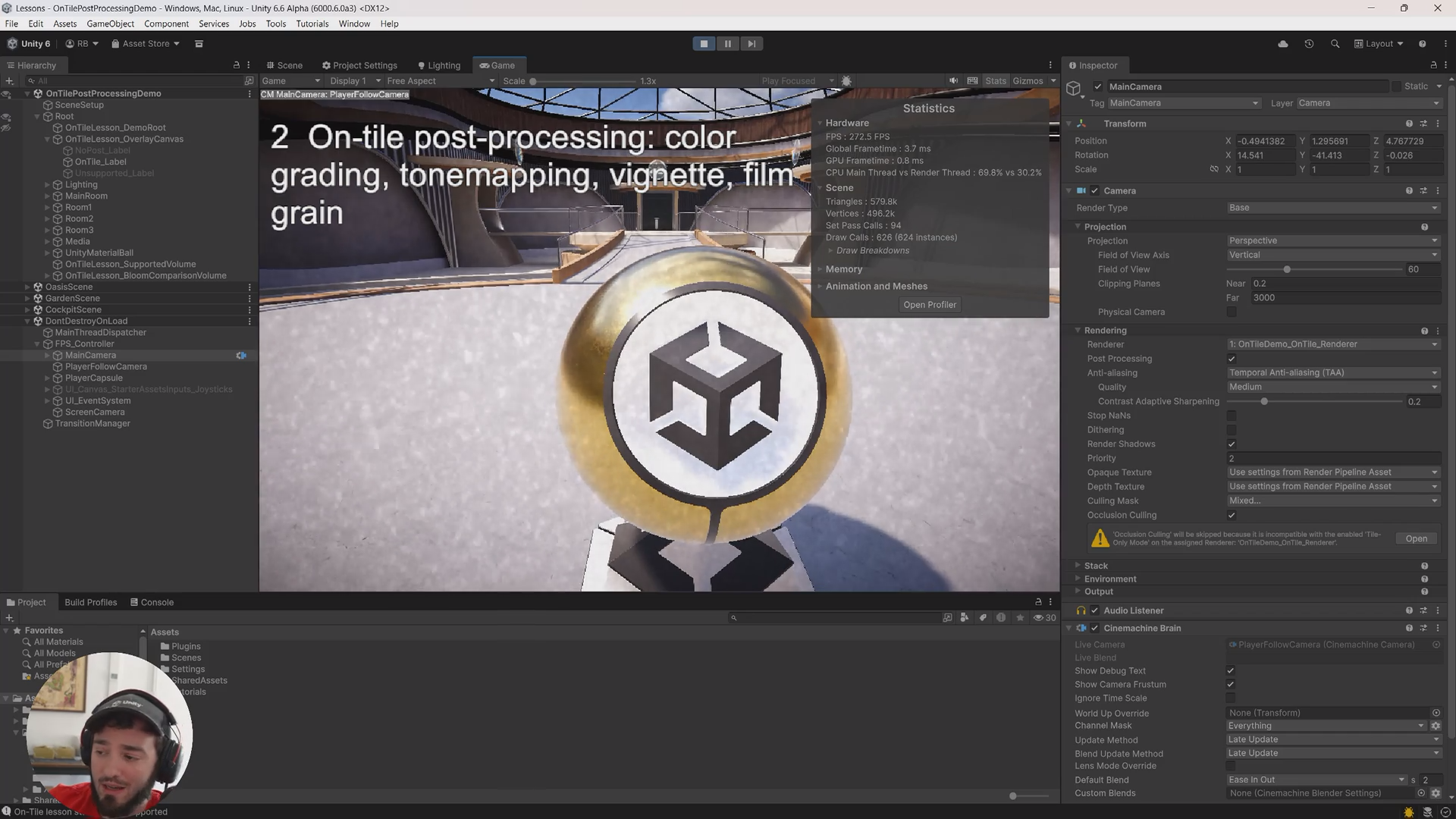Click the Cinemachine icon on MainCamera row
This screenshot has width=1456, height=819.
(x=241, y=356)
